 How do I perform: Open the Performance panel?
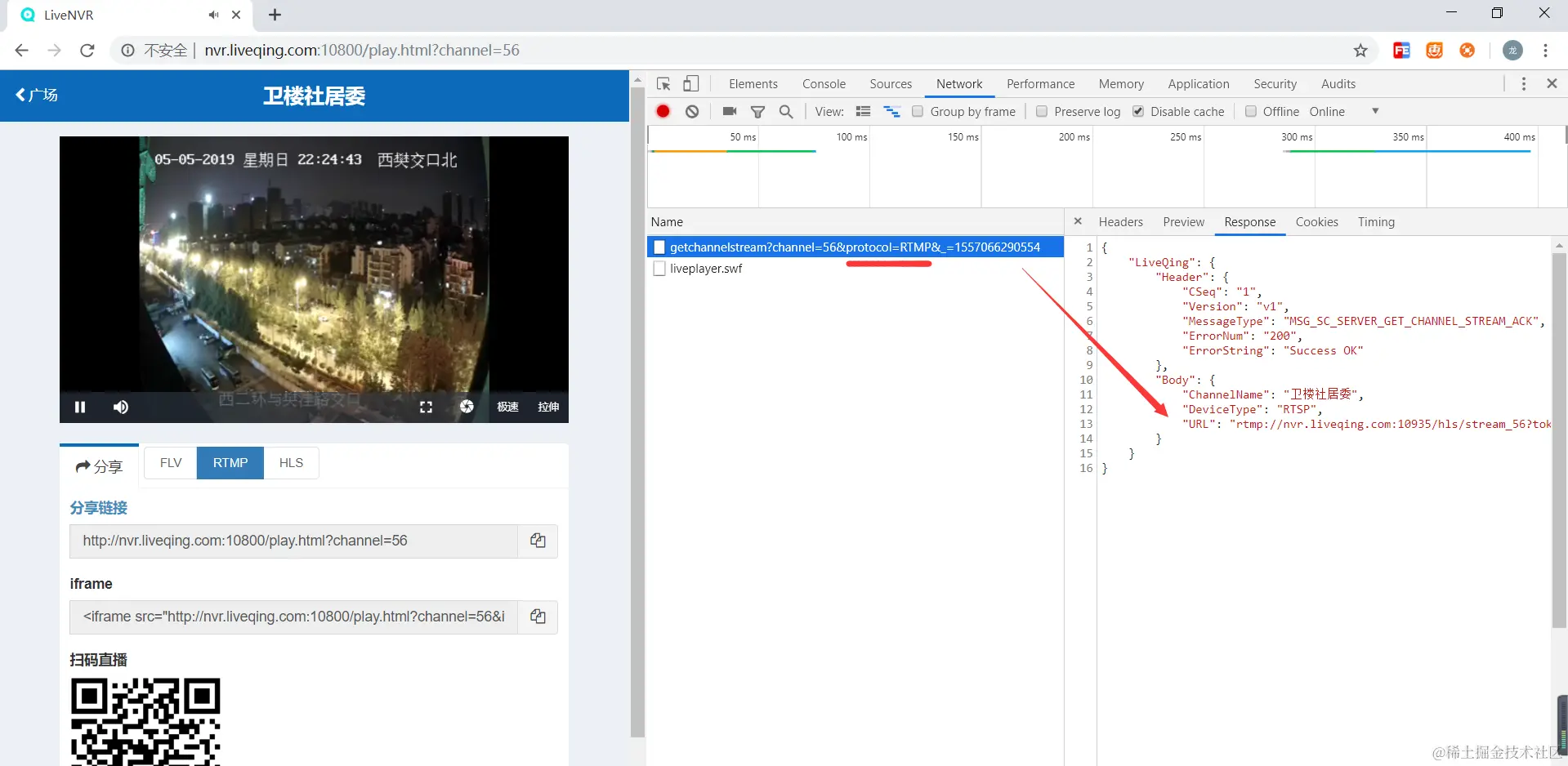[x=1040, y=84]
